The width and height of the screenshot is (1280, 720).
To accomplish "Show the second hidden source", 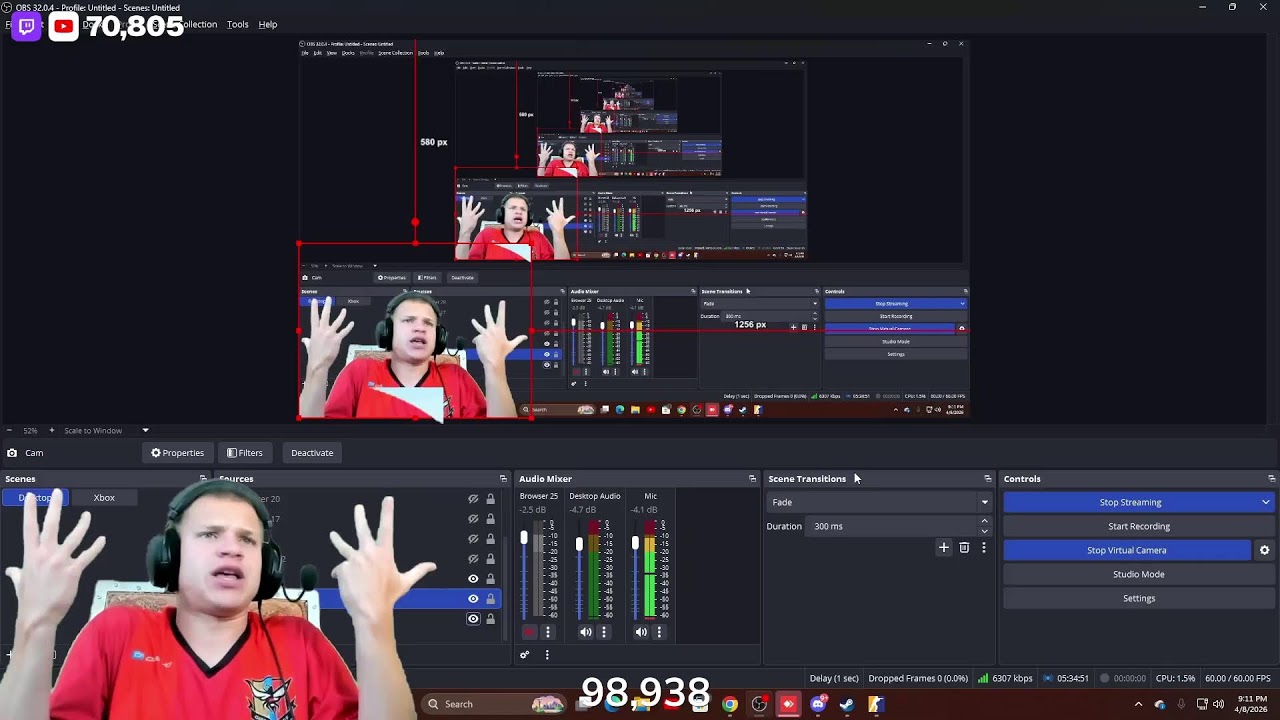I will pos(473,519).
